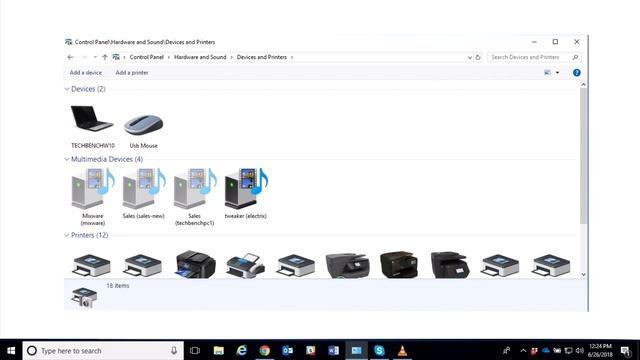Open the Action Center notifications
The image size is (640, 360).
(x=625, y=350)
